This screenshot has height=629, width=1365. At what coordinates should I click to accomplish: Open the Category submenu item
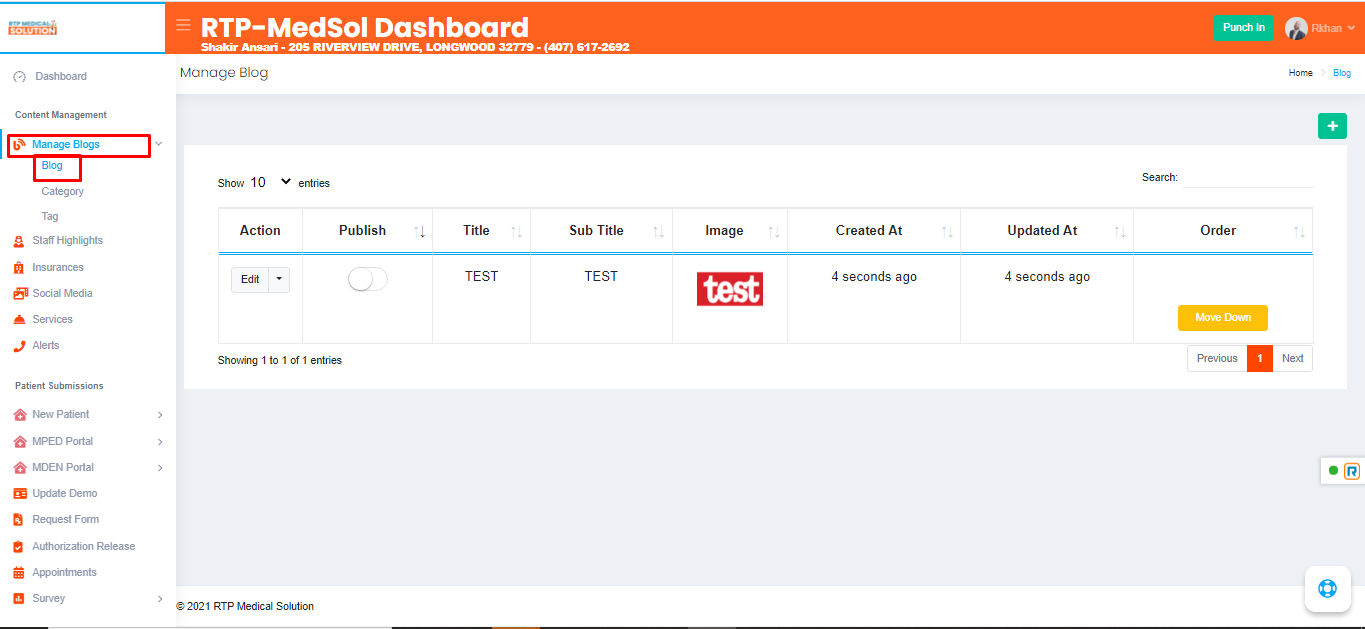pyautogui.click(x=62, y=191)
